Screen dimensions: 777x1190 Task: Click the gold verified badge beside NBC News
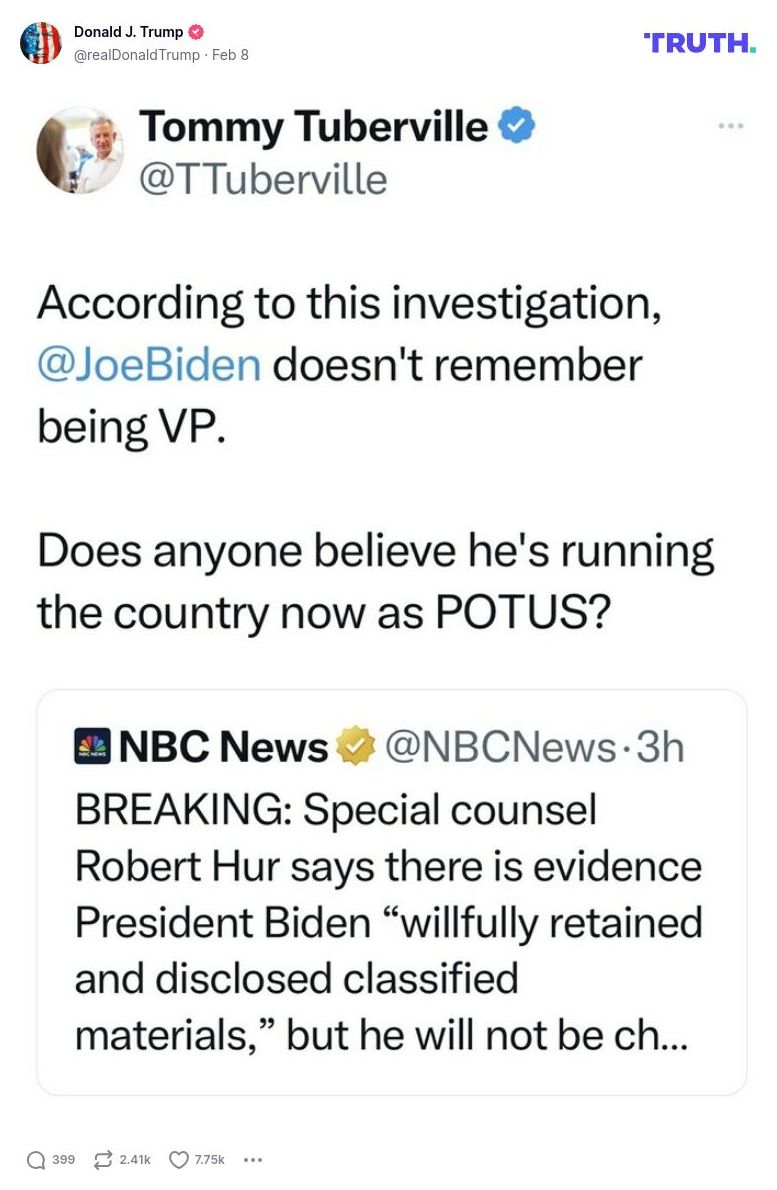point(356,746)
